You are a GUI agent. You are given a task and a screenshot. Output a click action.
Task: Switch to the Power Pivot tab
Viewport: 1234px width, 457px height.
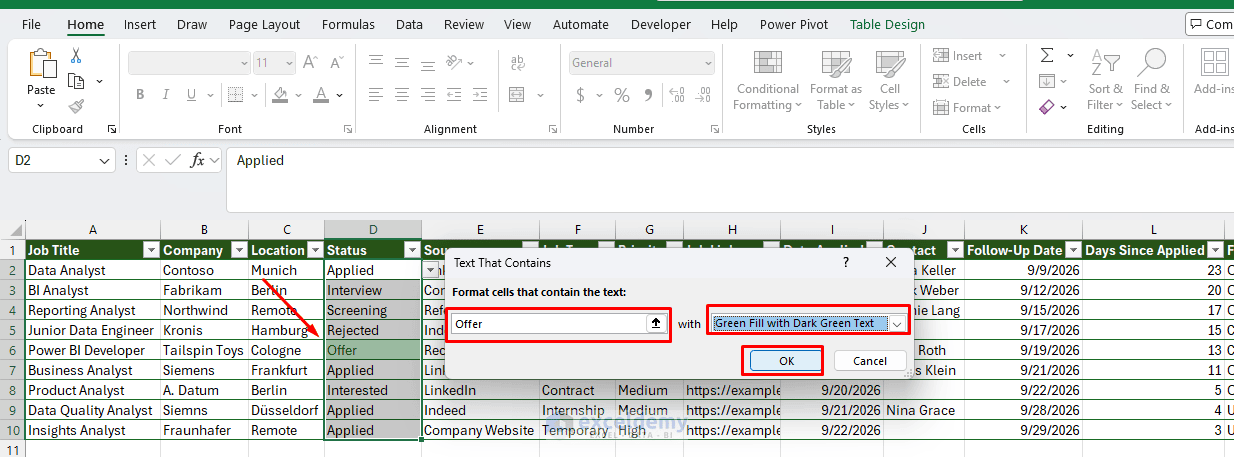pos(794,24)
